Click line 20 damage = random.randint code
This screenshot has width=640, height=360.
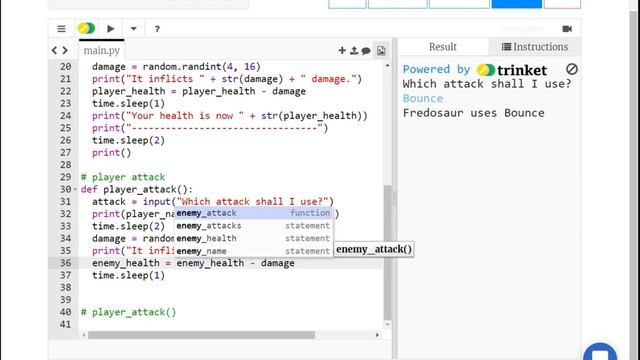[x=176, y=67]
